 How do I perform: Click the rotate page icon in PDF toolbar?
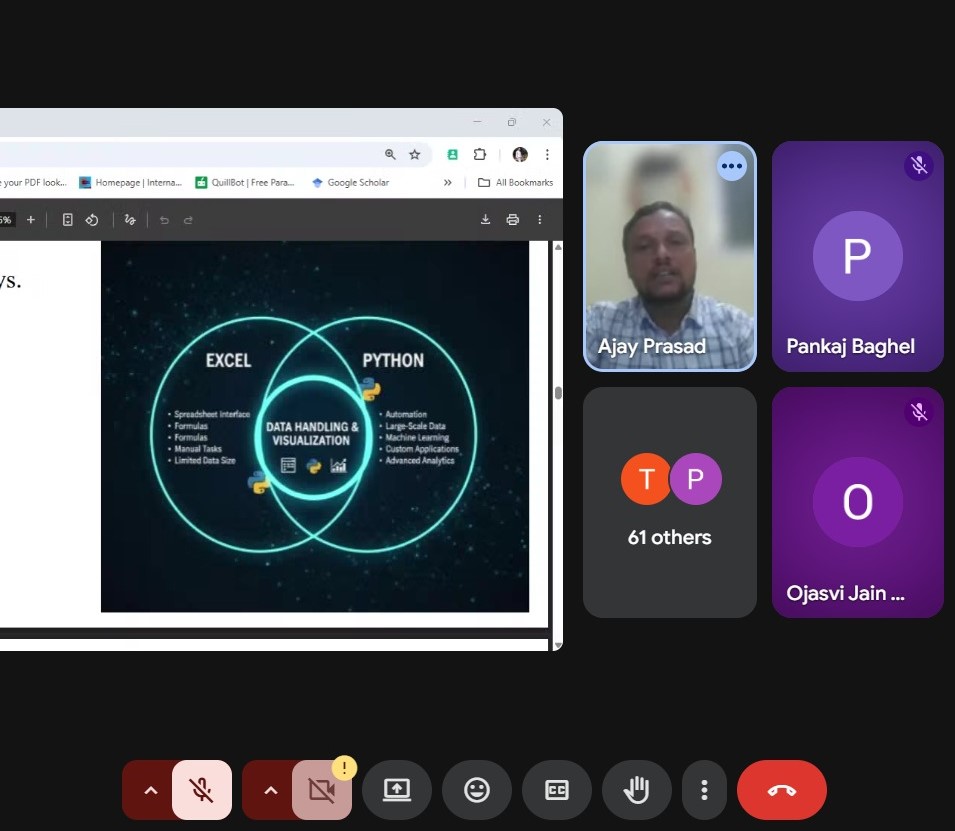(x=91, y=220)
